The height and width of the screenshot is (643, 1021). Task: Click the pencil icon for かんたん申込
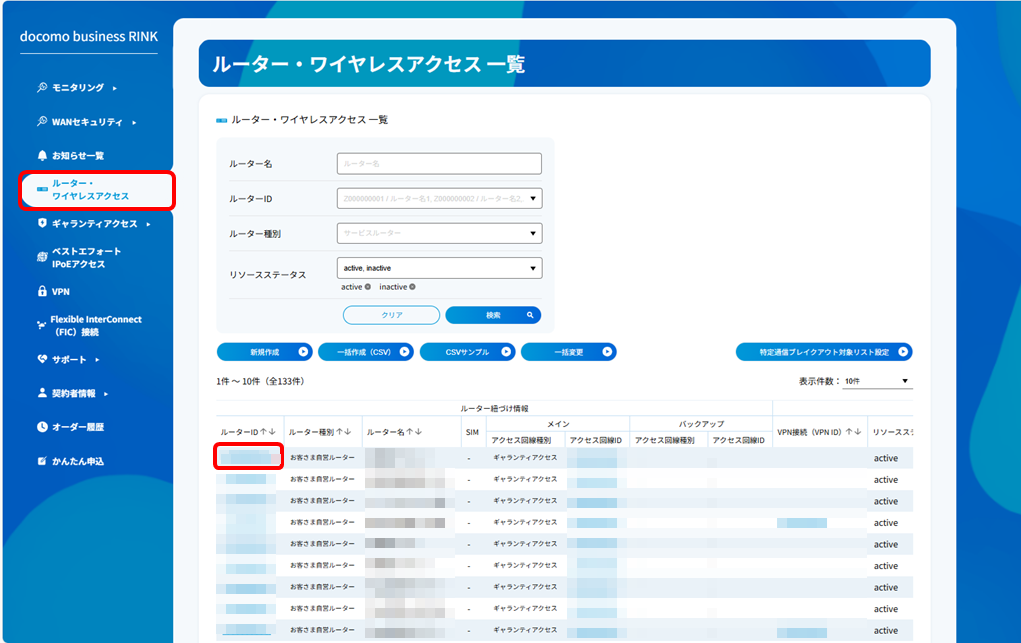(42, 461)
